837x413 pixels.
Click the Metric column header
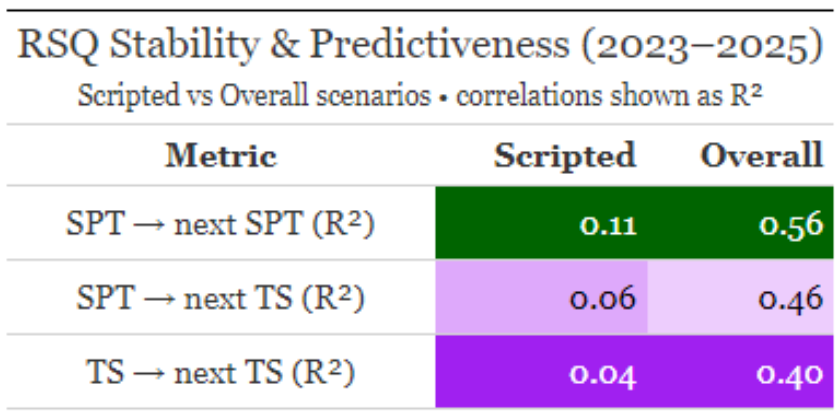click(220, 155)
